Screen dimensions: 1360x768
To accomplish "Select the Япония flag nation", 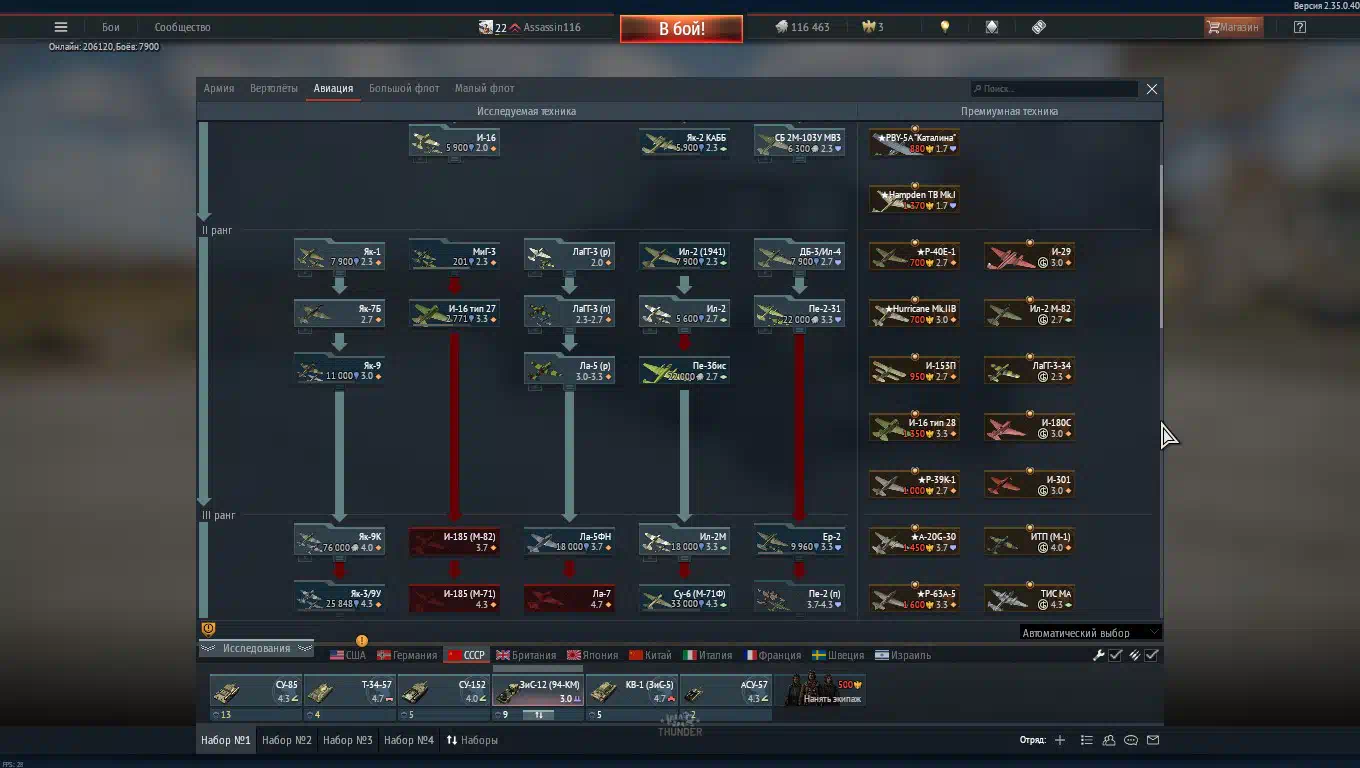I will 592,655.
